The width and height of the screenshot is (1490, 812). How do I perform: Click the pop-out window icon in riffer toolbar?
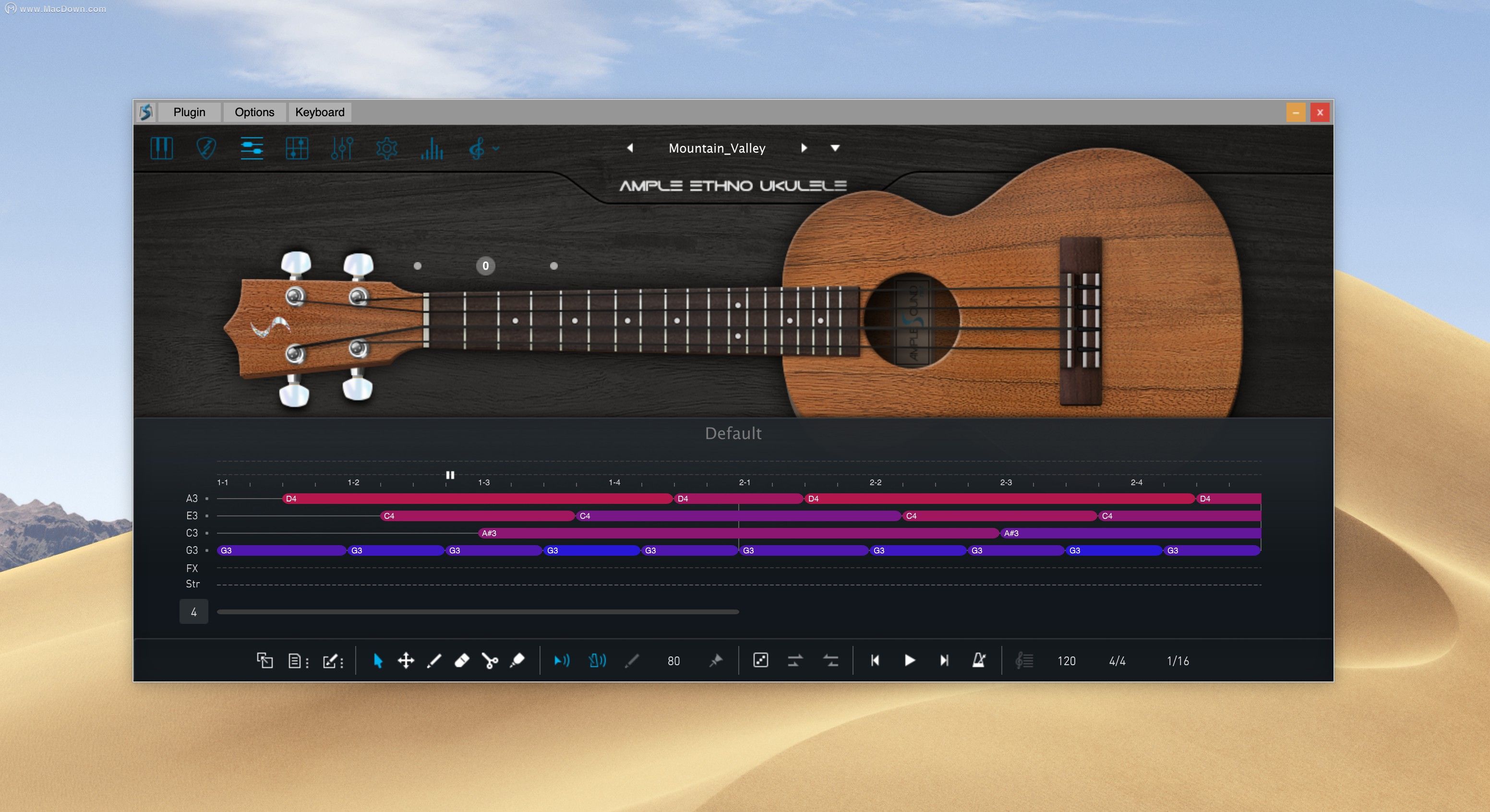264,660
